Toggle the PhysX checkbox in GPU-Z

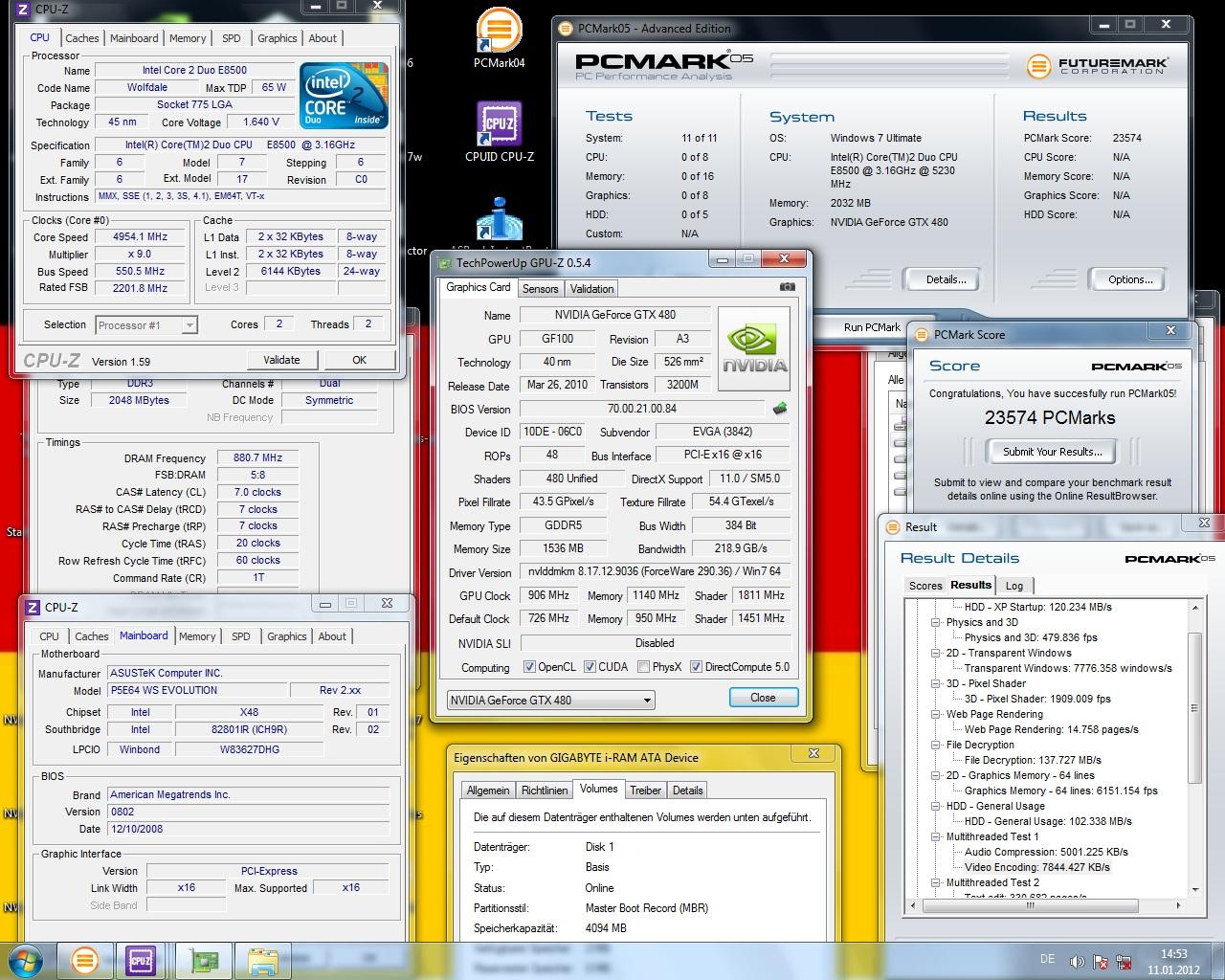point(644,667)
